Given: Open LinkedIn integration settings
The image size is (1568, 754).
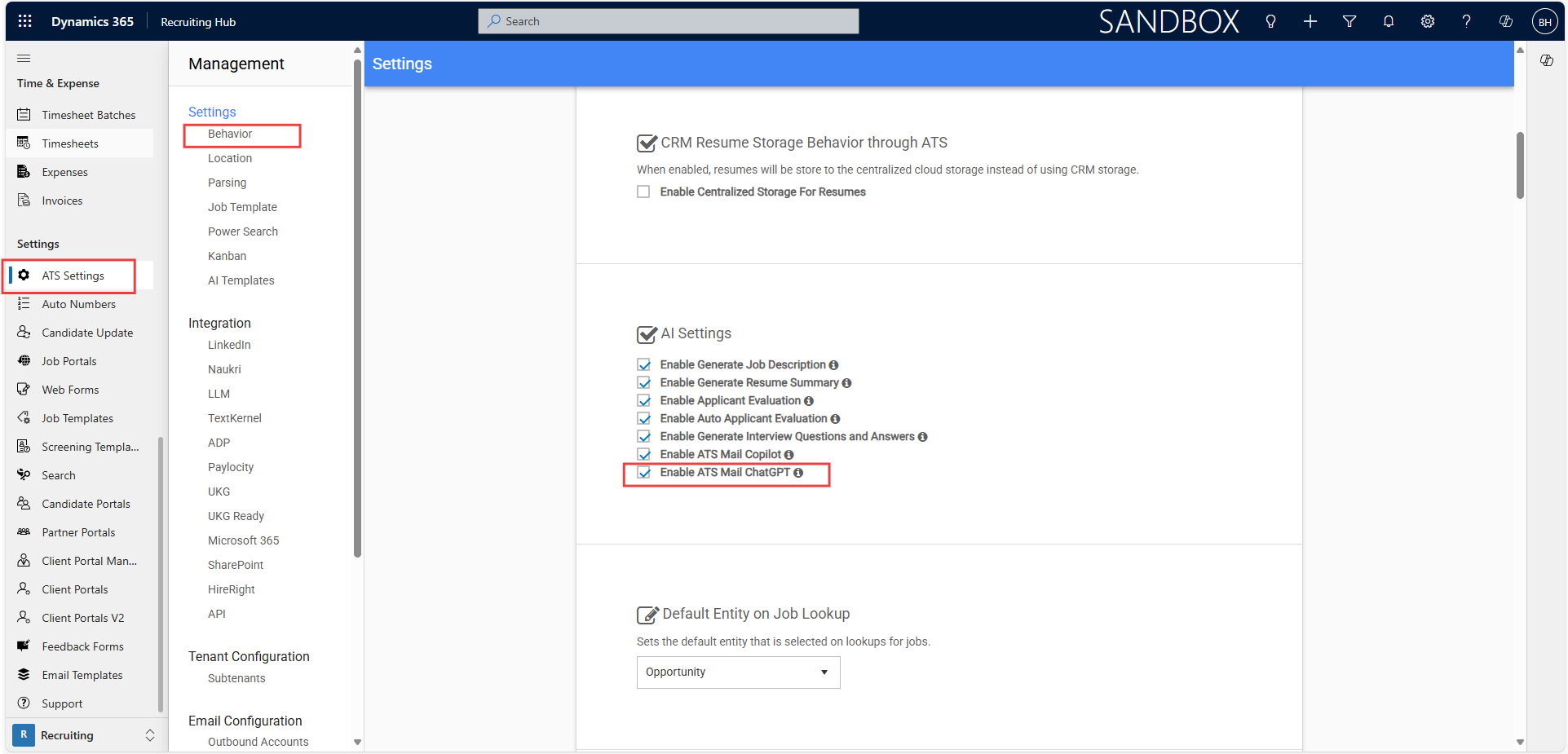Looking at the screenshot, I should 229,345.
